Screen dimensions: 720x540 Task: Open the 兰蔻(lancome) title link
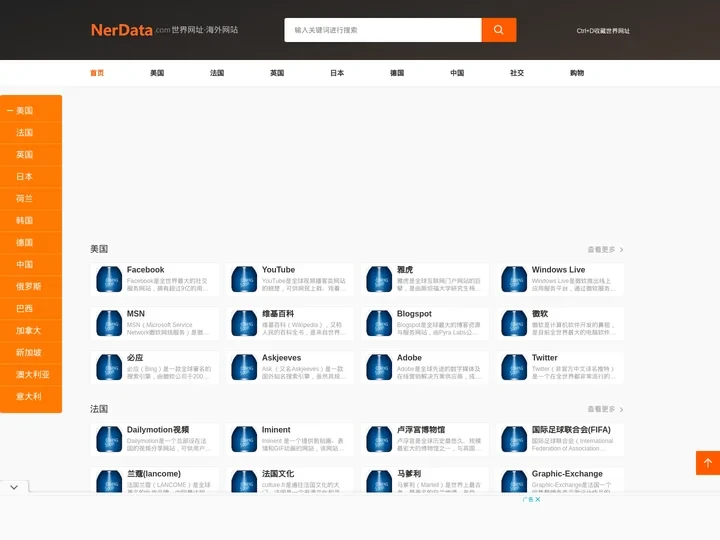click(x=154, y=474)
